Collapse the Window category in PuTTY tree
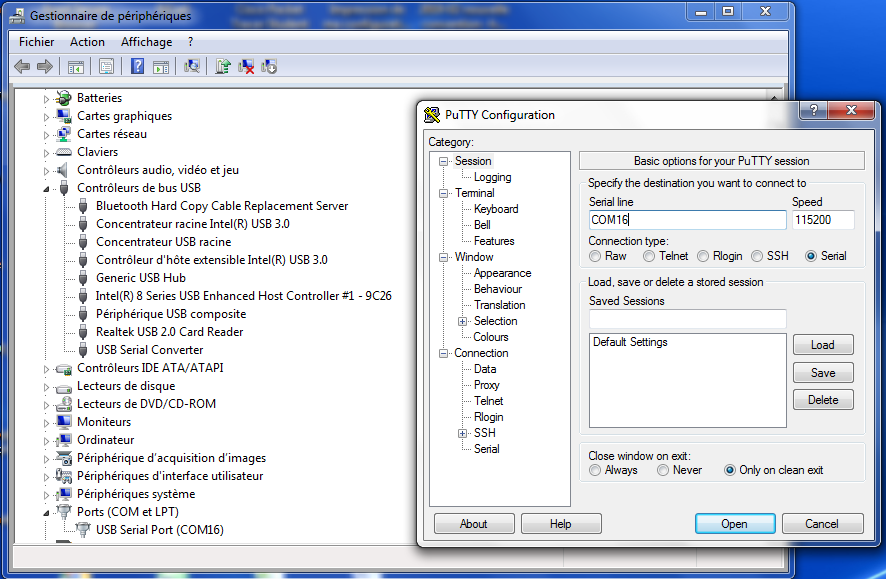The image size is (886, 579). coord(444,257)
